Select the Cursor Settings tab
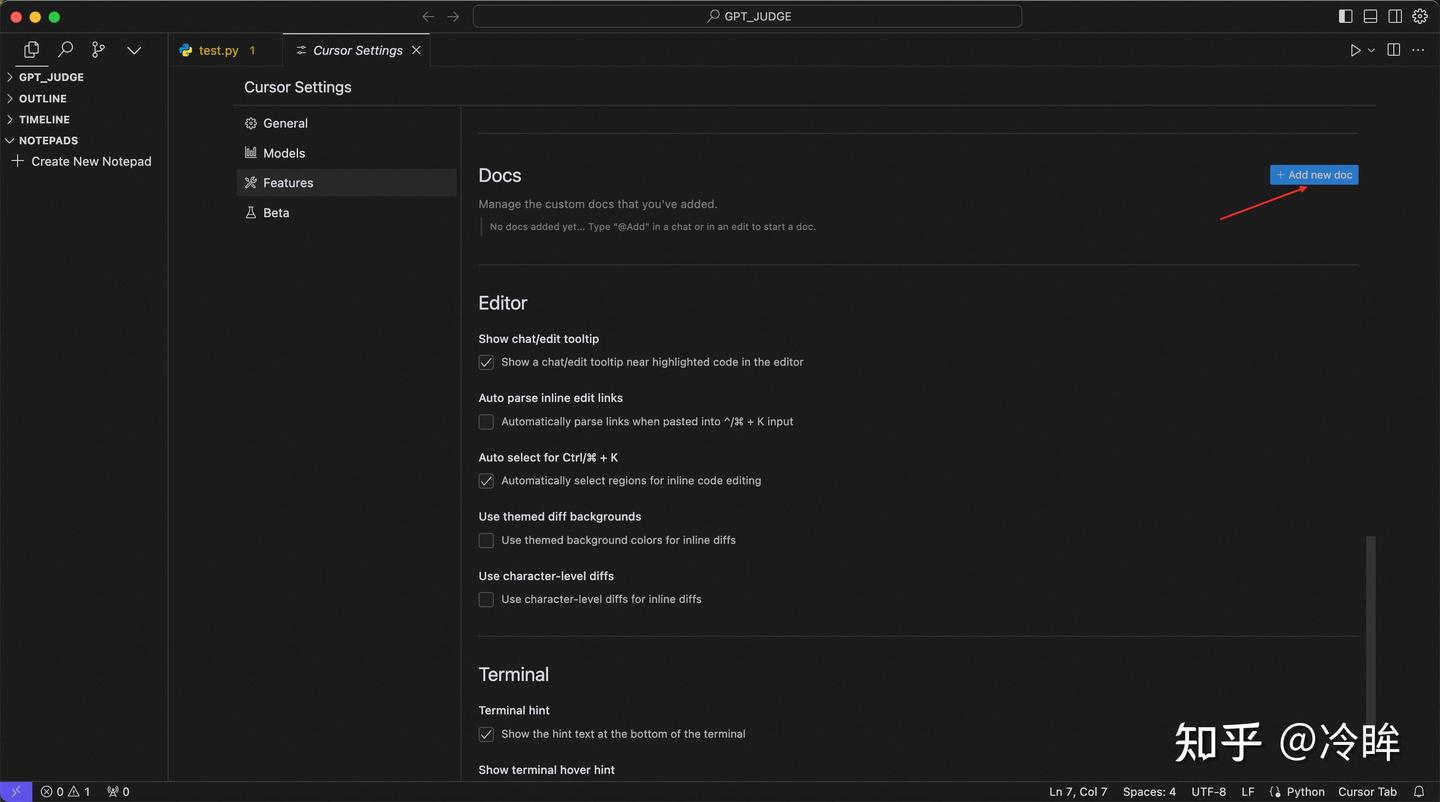The image size is (1440, 802). 357,50
